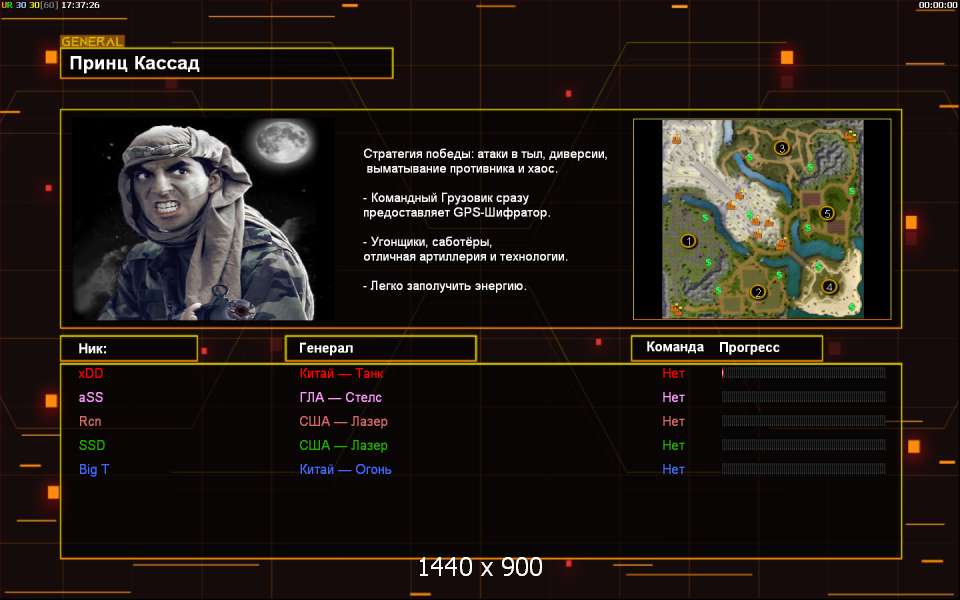
Task: Click the loading progress bar for xDD
Action: click(x=803, y=373)
